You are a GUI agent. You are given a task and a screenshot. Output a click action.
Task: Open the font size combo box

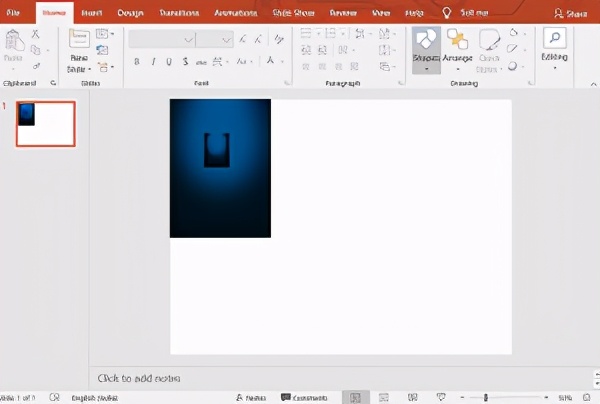tap(215, 39)
